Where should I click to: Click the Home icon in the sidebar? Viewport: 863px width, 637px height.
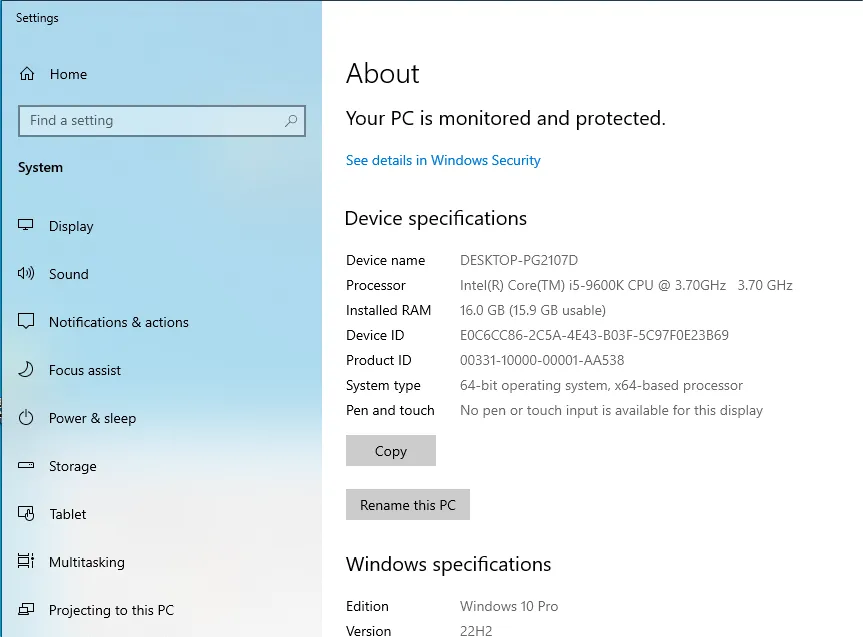coord(27,74)
